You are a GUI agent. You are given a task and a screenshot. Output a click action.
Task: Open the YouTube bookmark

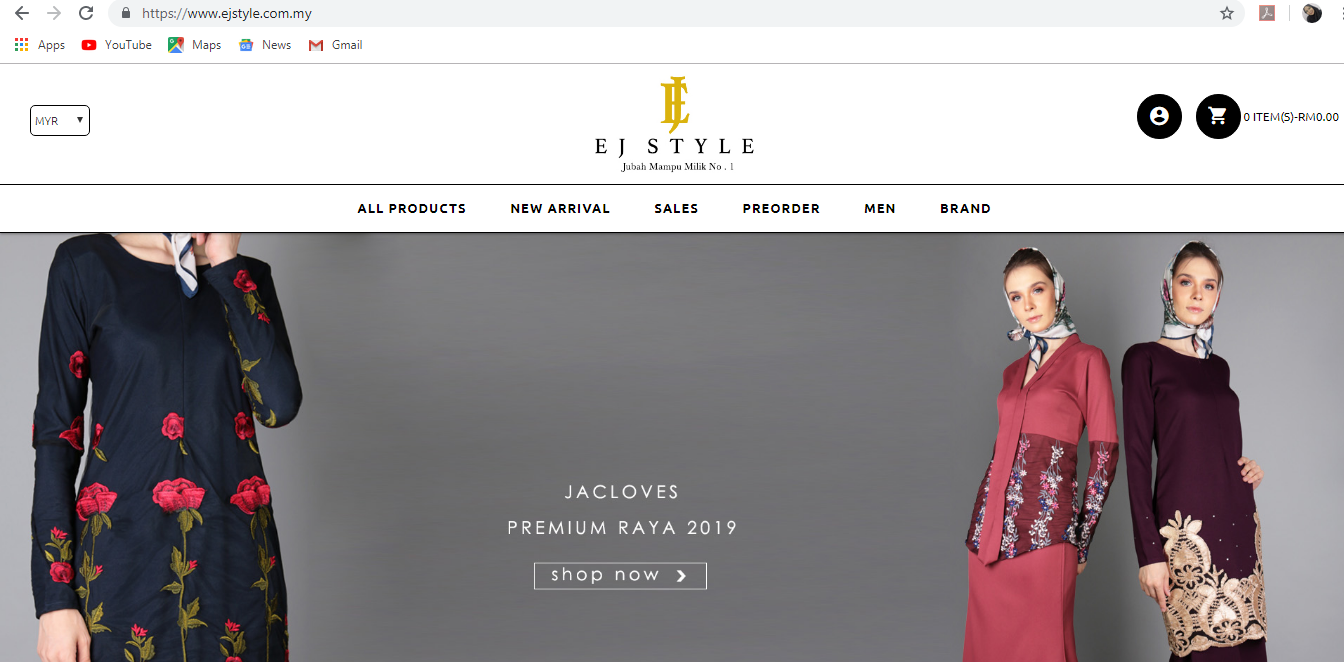click(x=117, y=45)
